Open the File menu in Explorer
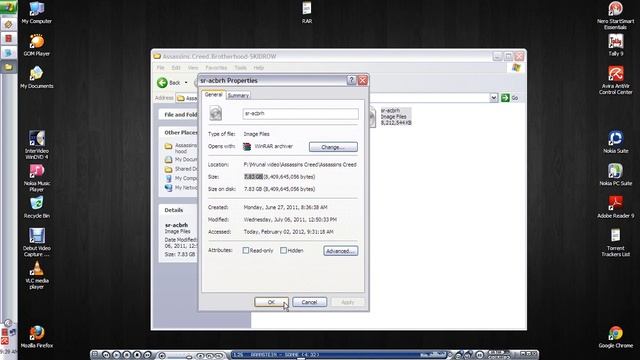The width and height of the screenshot is (640, 360). (x=161, y=68)
